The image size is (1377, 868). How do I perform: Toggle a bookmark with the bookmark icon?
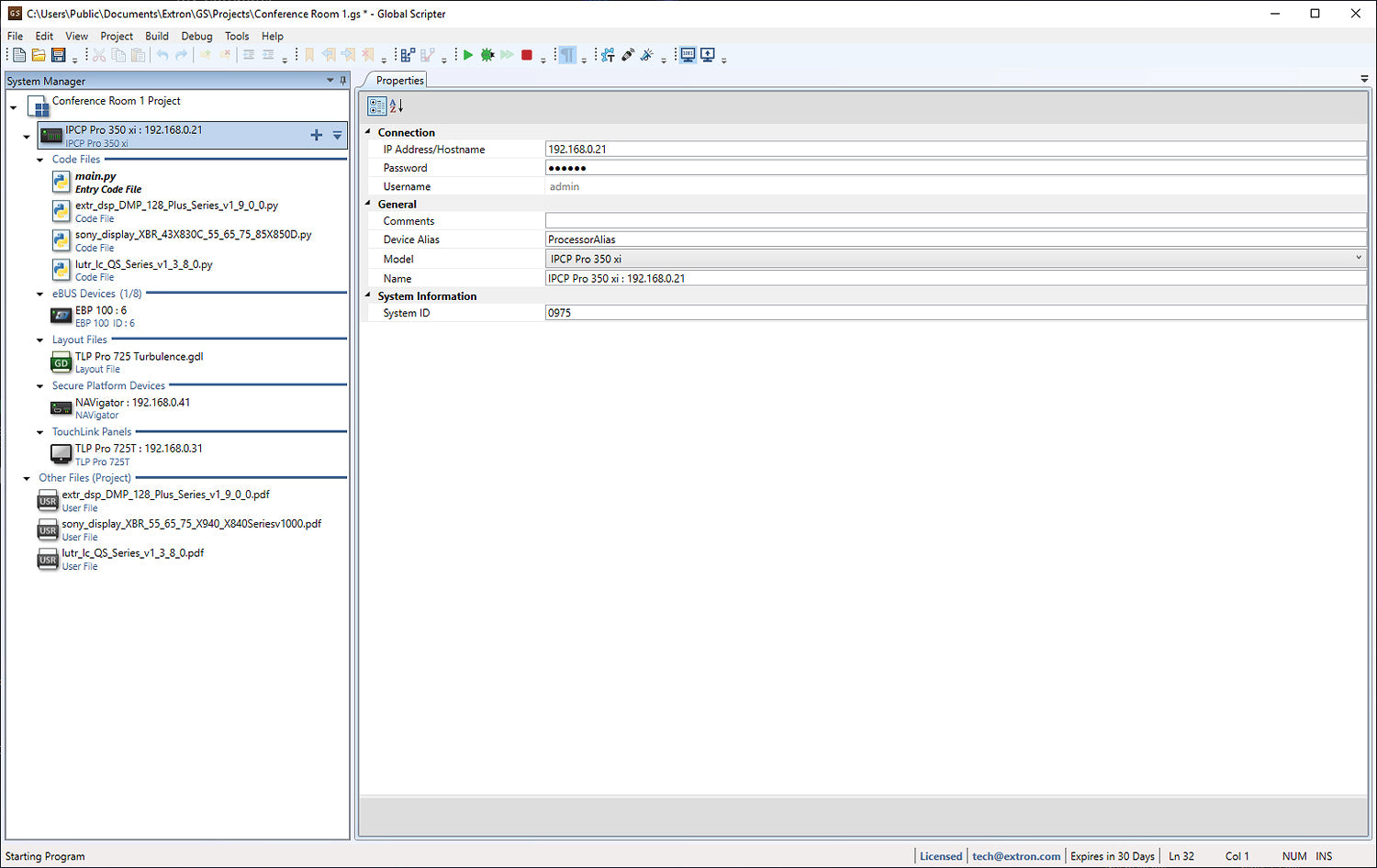[x=309, y=55]
